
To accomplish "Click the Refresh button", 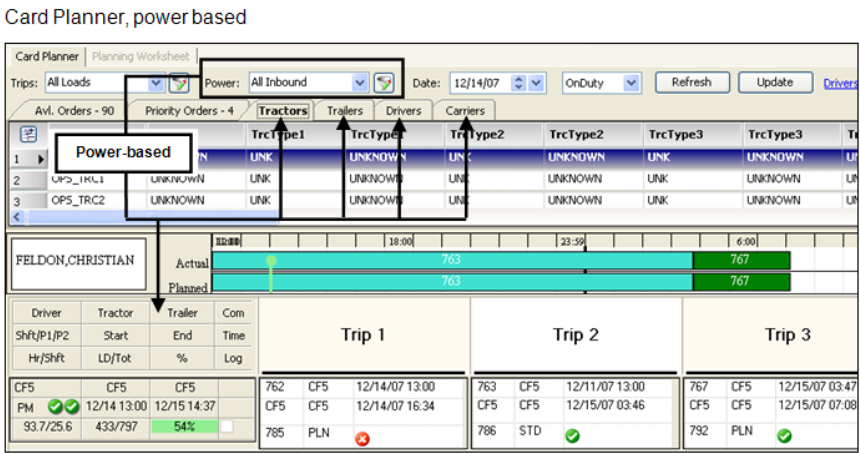I will [x=691, y=83].
